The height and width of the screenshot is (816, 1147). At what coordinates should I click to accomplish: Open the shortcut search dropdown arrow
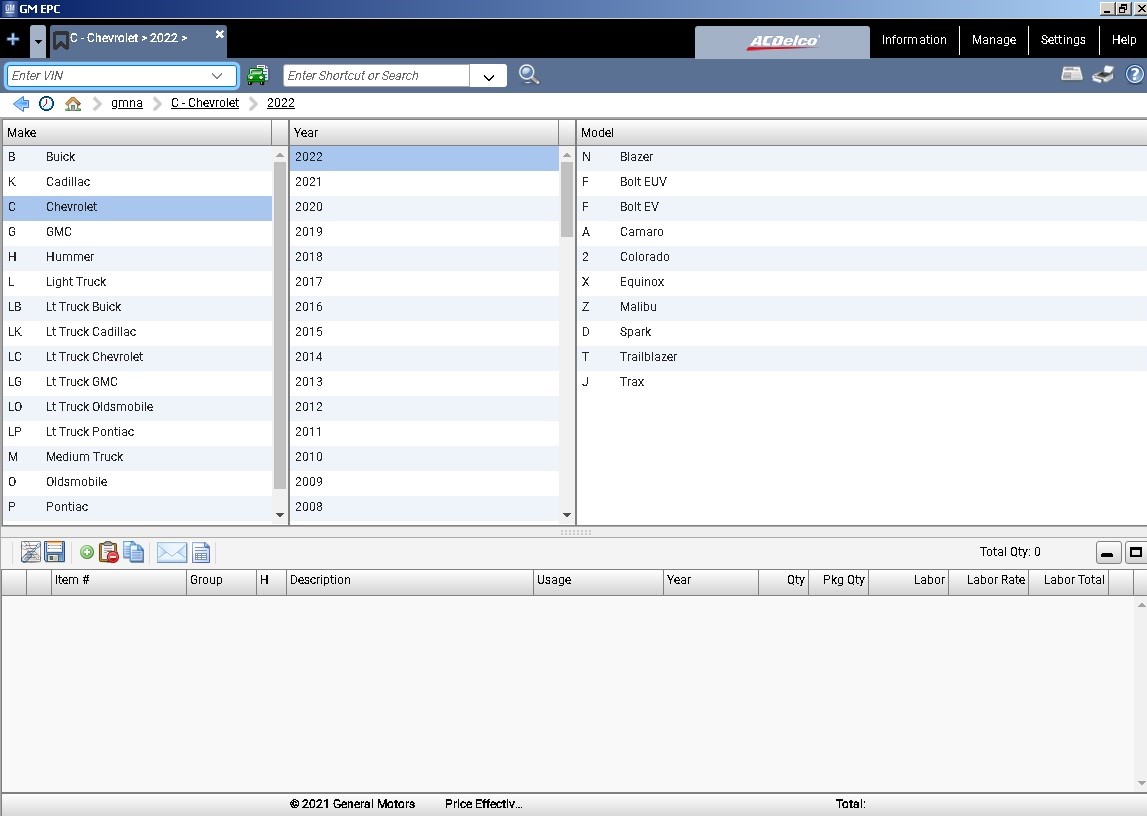click(x=489, y=76)
